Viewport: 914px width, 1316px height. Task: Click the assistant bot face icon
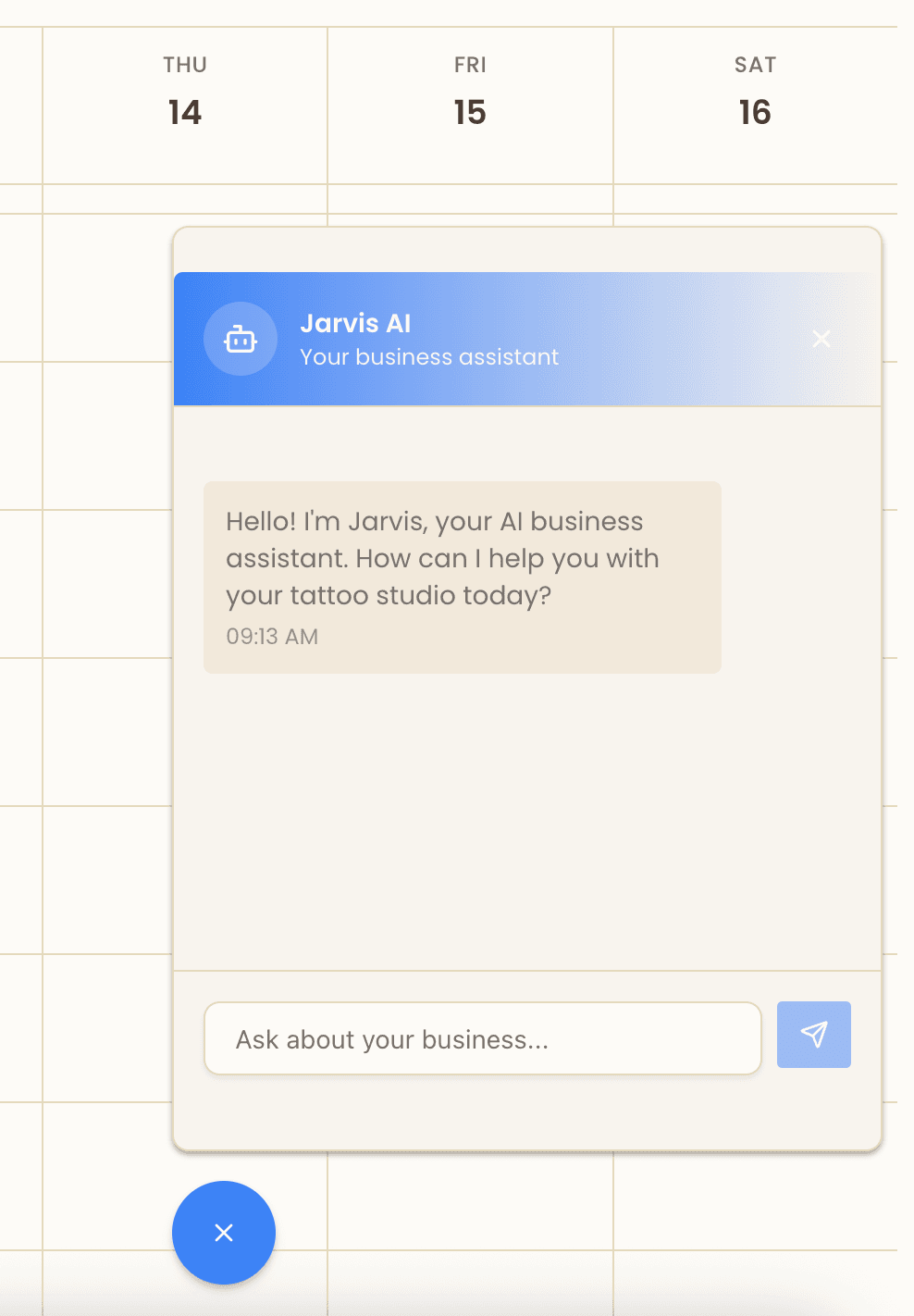(x=241, y=339)
